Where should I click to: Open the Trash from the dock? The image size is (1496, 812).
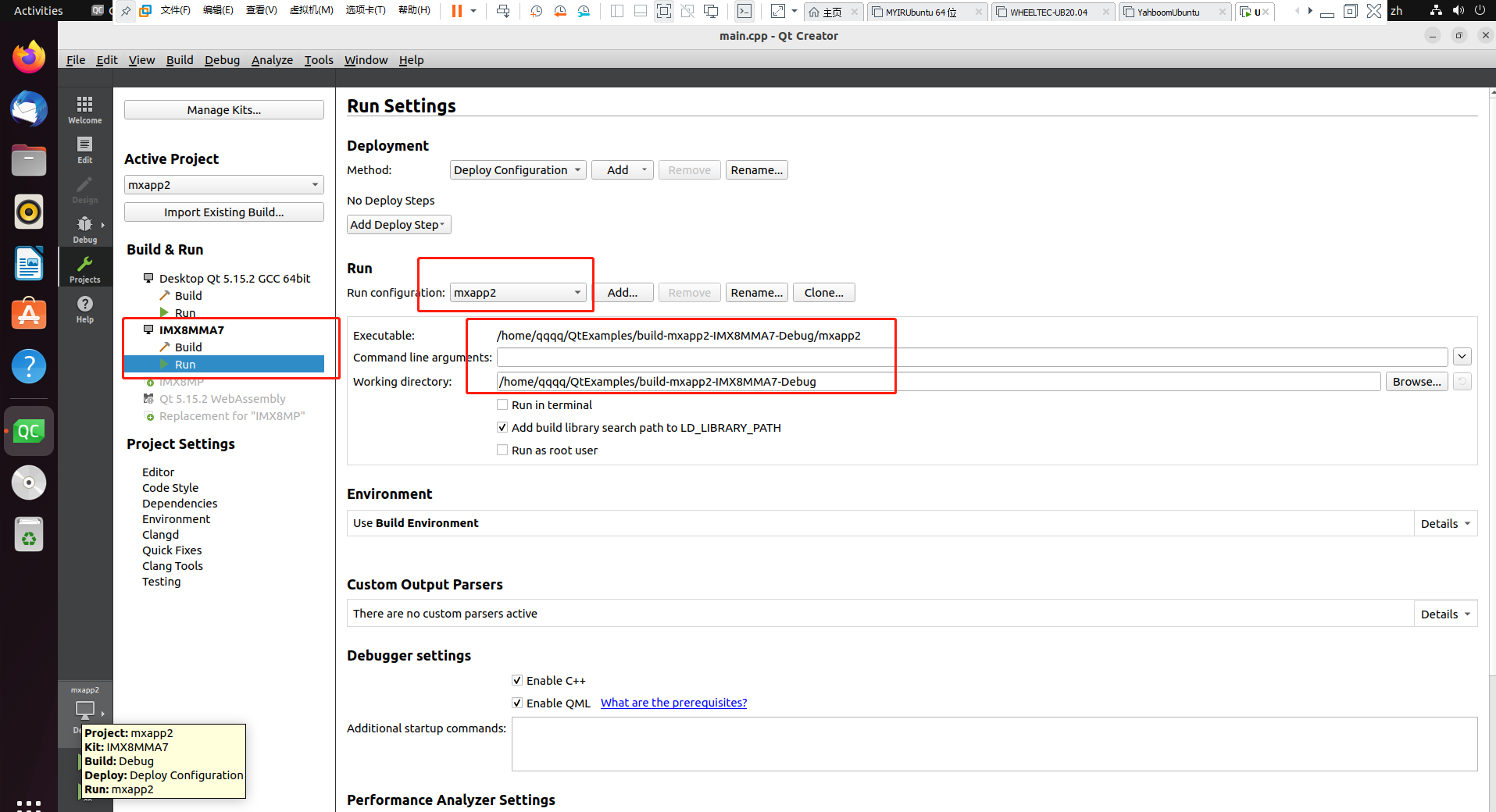tap(29, 534)
